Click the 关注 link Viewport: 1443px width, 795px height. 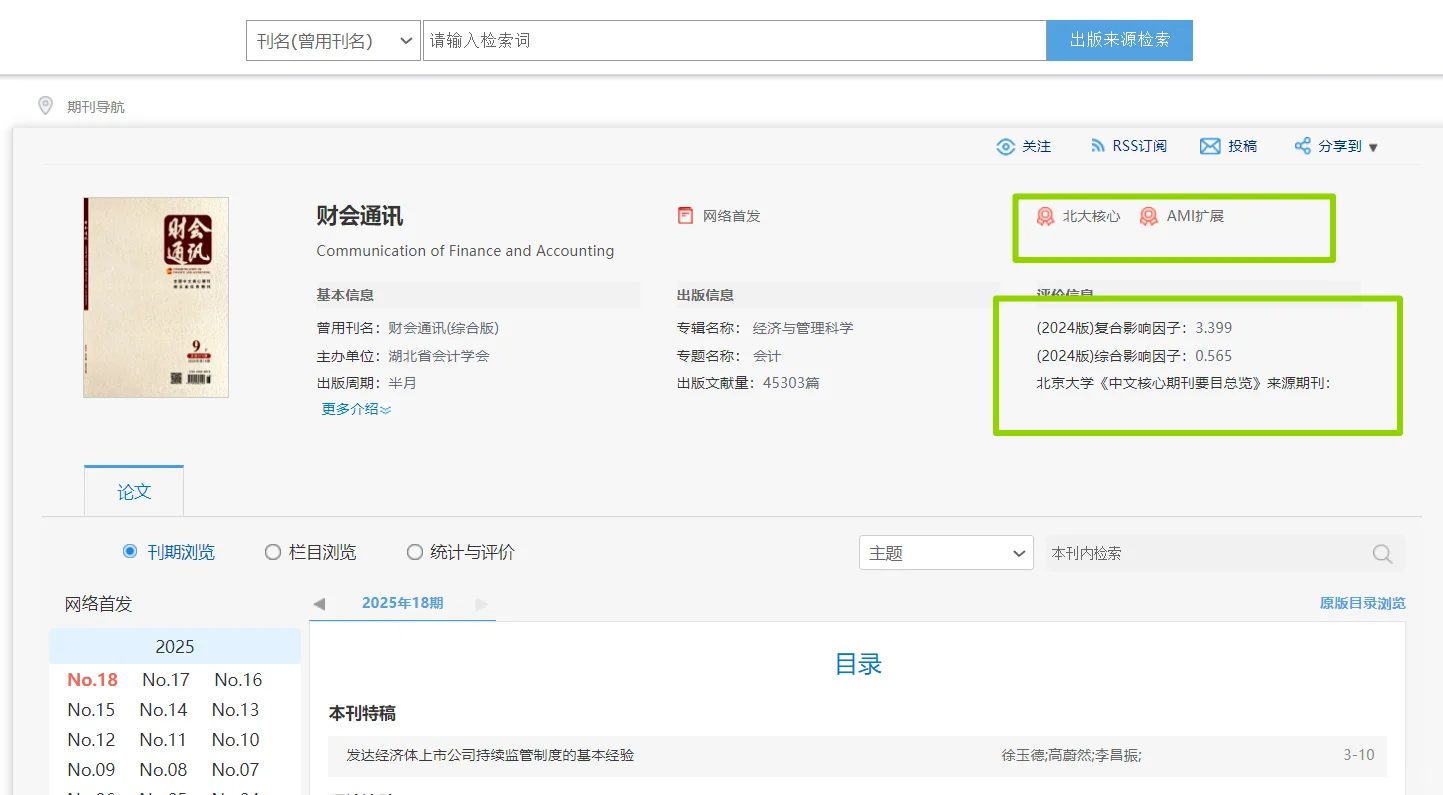tap(1036, 146)
